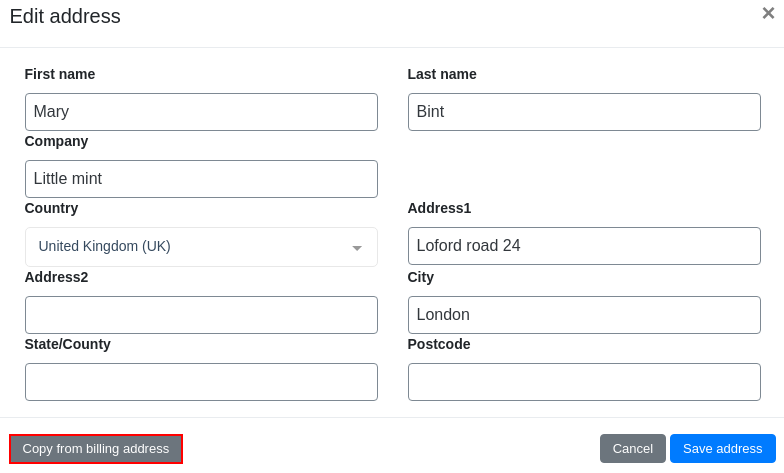The height and width of the screenshot is (473, 784).
Task: Focus the empty State/County input
Action: (201, 382)
